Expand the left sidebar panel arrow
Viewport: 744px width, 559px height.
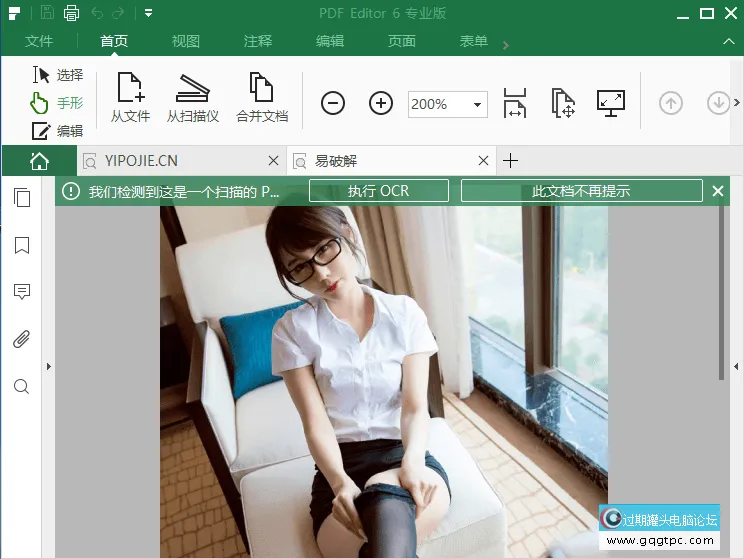pos(48,366)
